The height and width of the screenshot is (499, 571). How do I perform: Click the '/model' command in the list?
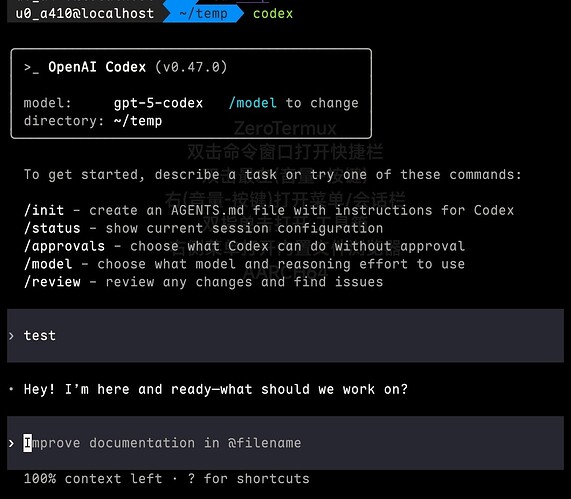48,264
